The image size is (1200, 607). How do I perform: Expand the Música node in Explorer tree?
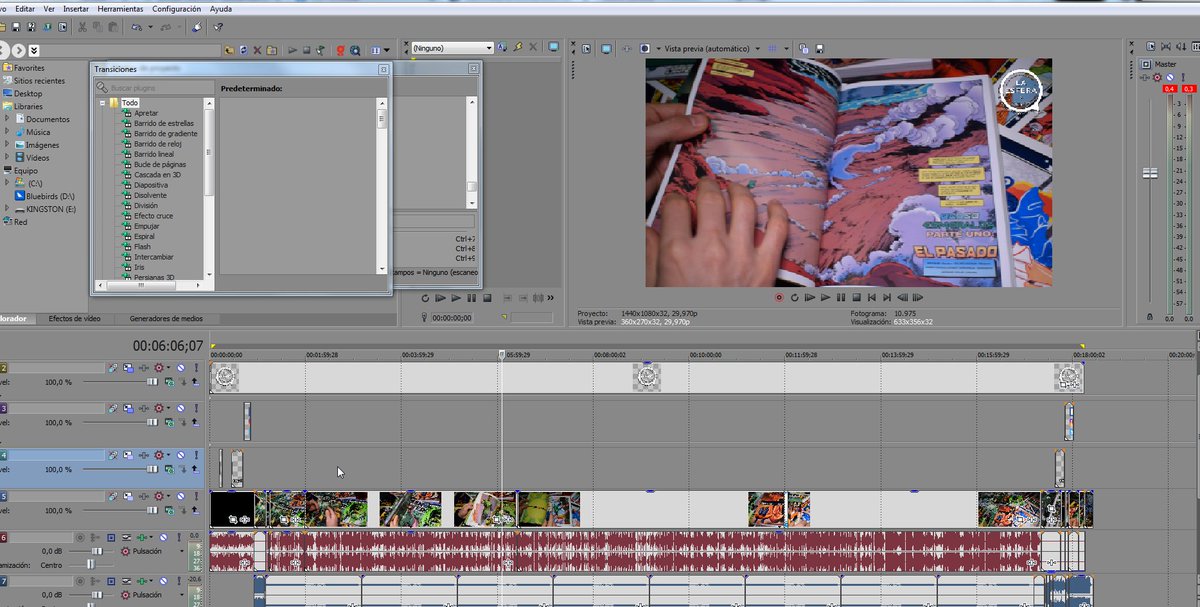coord(7,132)
